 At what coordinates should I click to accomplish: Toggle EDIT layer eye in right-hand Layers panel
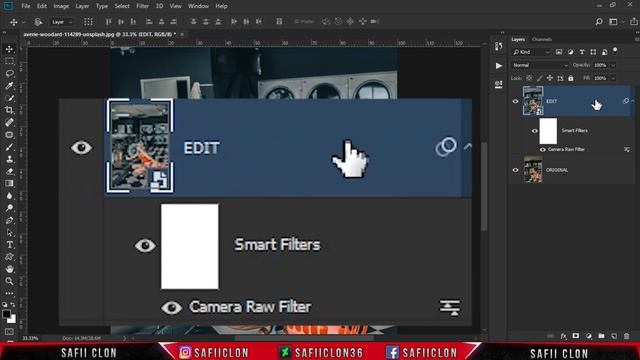515,101
